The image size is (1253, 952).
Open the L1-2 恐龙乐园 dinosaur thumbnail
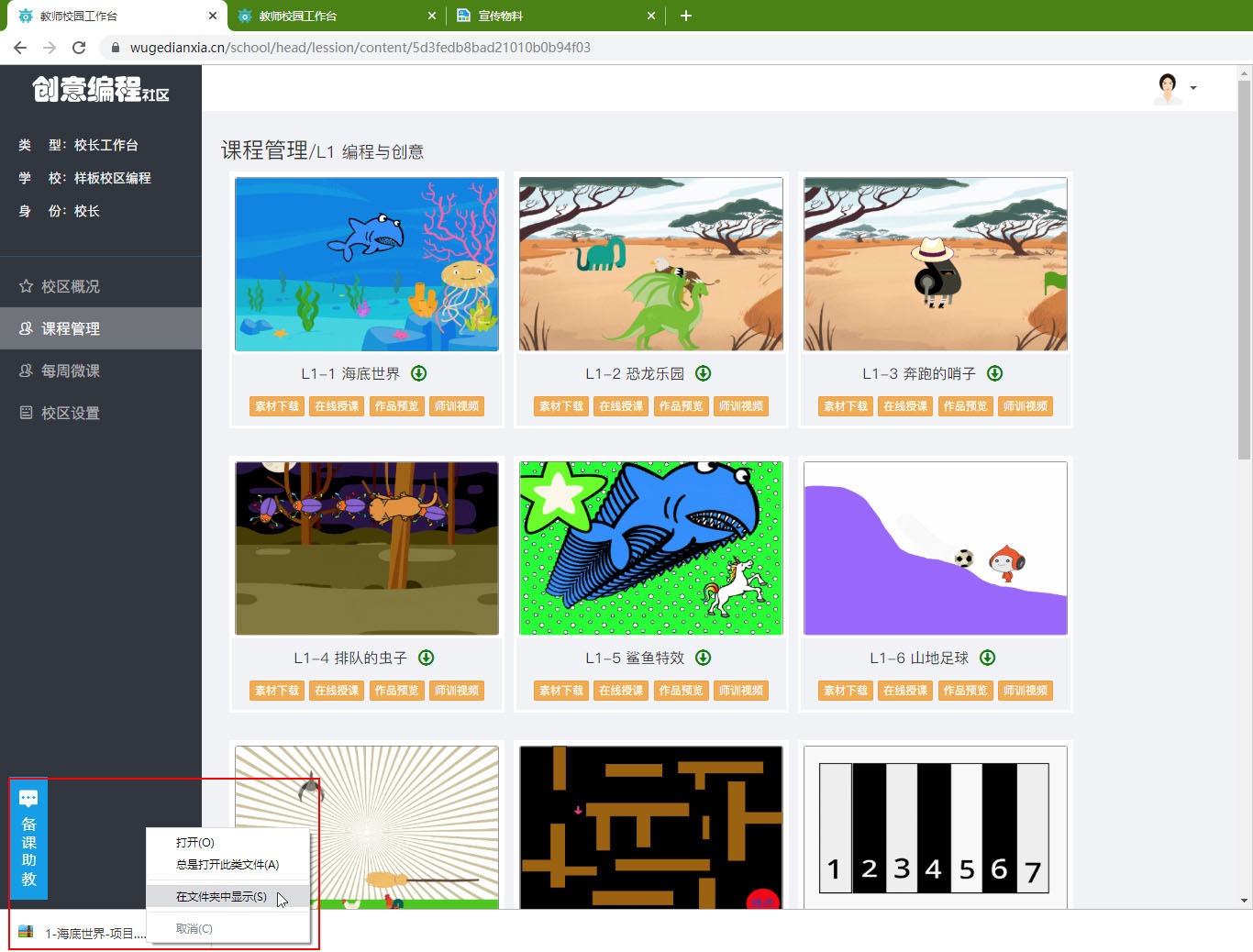click(x=651, y=264)
